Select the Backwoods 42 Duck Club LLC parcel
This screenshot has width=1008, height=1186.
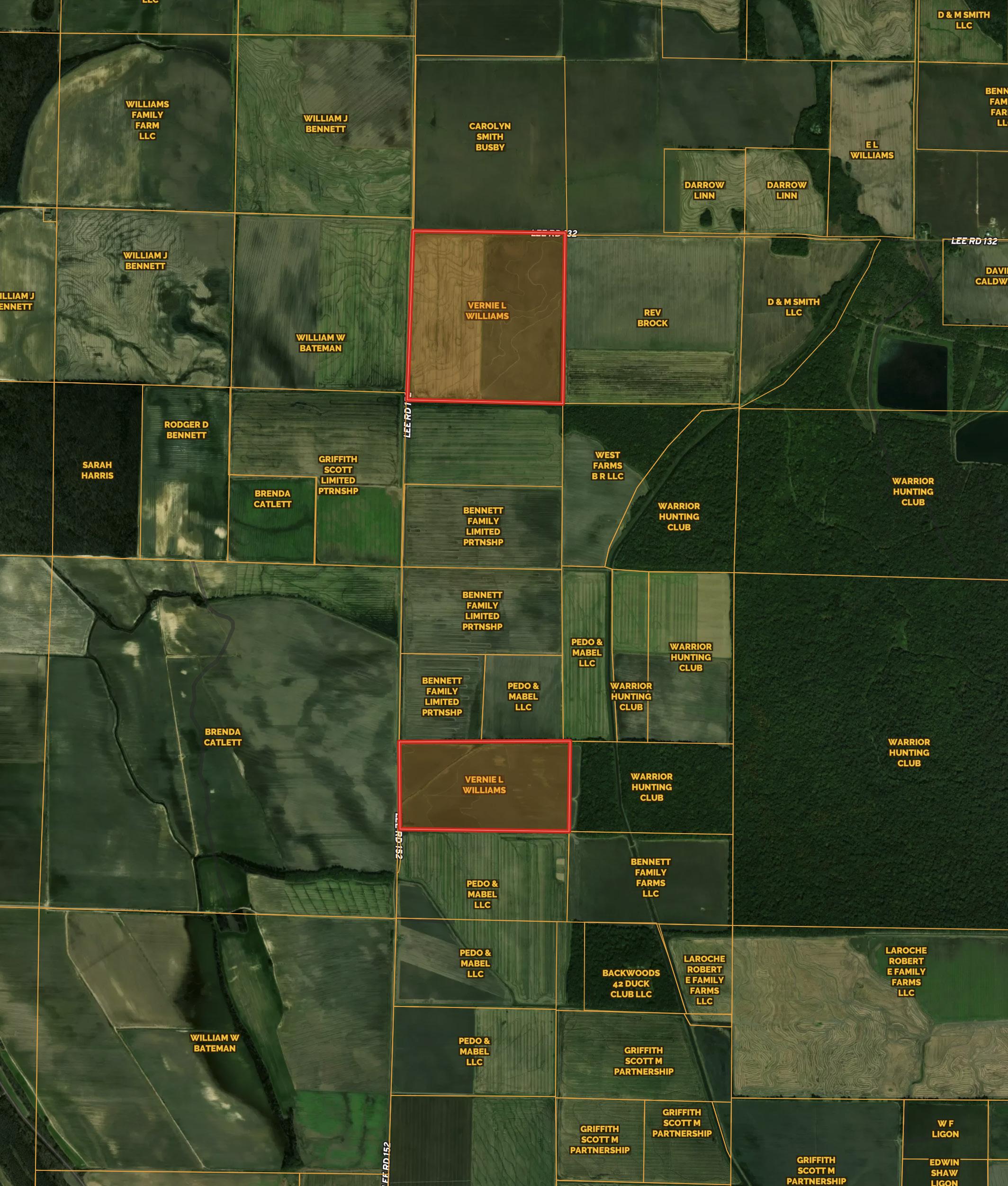tap(631, 983)
